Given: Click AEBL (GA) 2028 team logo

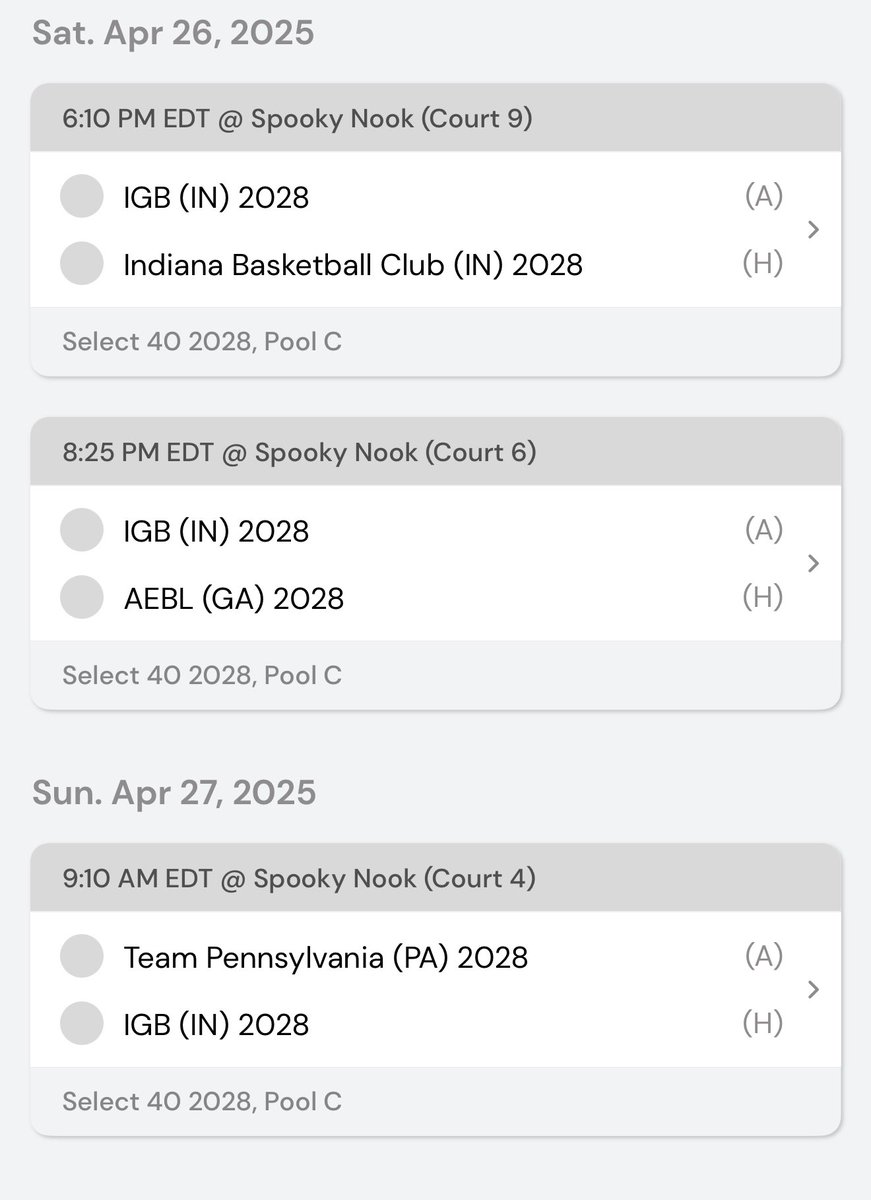Looking at the screenshot, I should pyautogui.click(x=82, y=598).
